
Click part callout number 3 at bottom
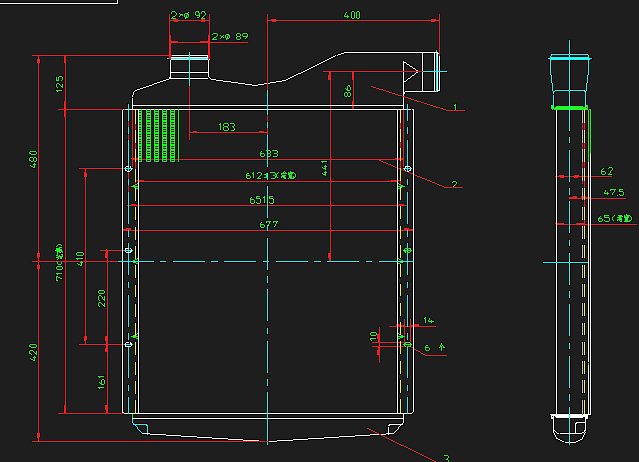click(x=445, y=457)
